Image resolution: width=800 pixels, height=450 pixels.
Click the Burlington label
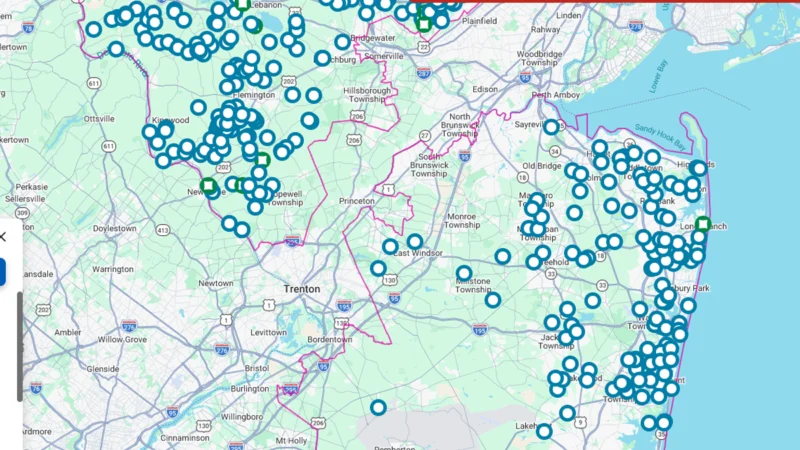(x=249, y=388)
